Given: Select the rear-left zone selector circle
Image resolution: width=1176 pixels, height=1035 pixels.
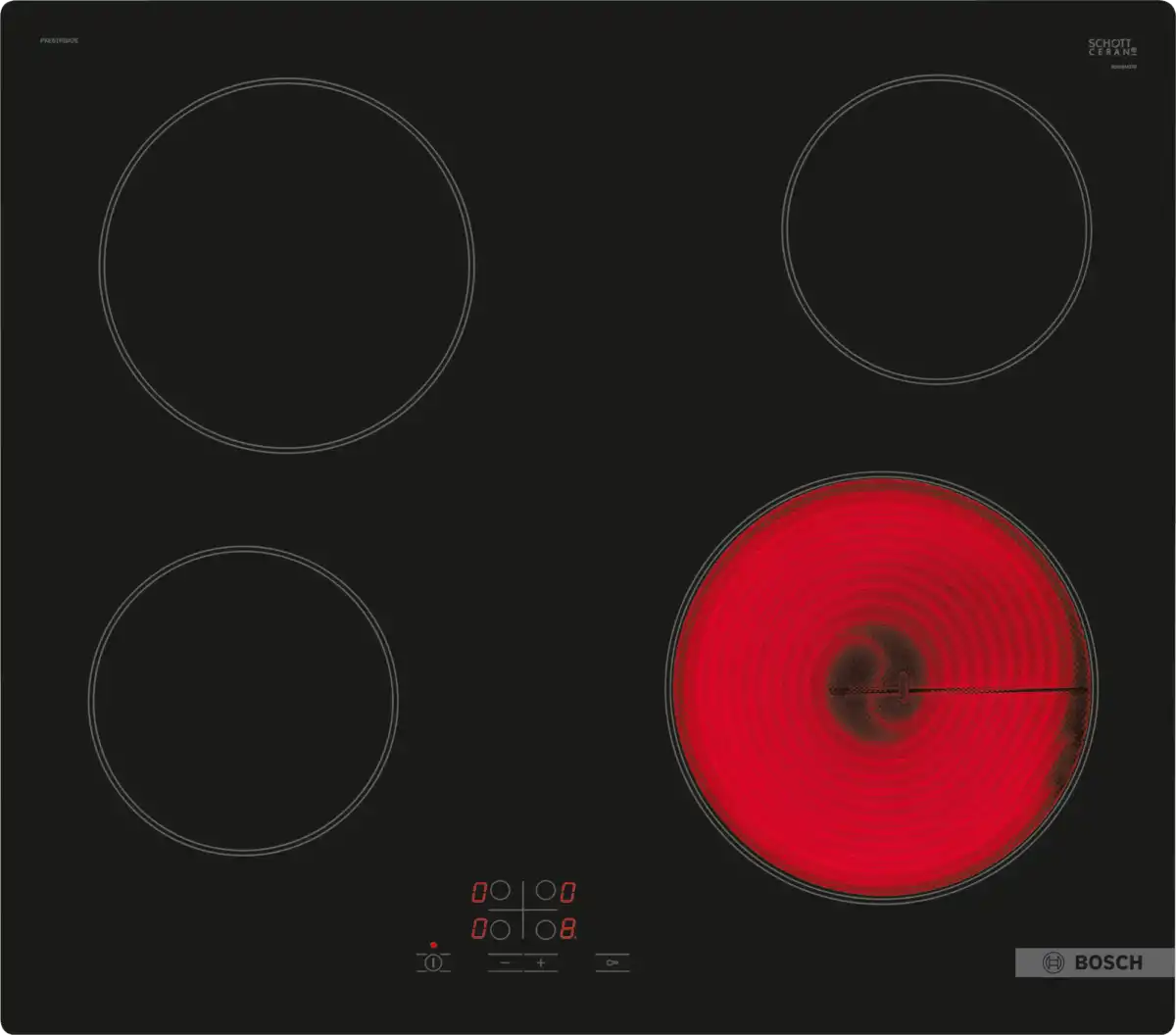Looking at the screenshot, I should 500,891.
